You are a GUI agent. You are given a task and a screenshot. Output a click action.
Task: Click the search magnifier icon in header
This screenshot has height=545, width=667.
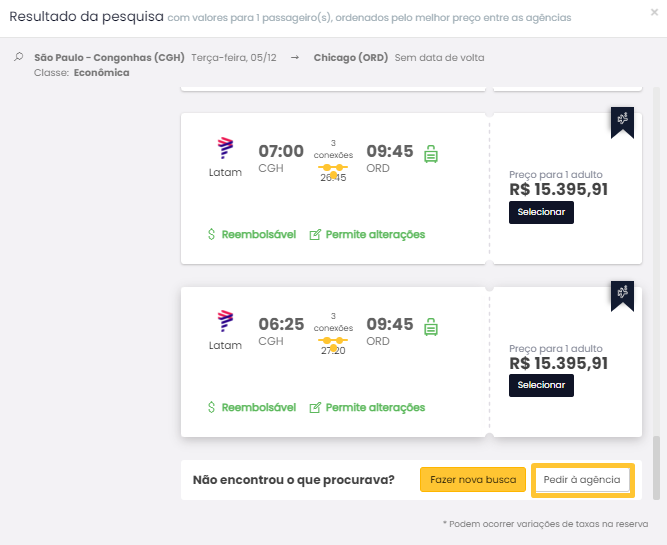pyautogui.click(x=19, y=58)
